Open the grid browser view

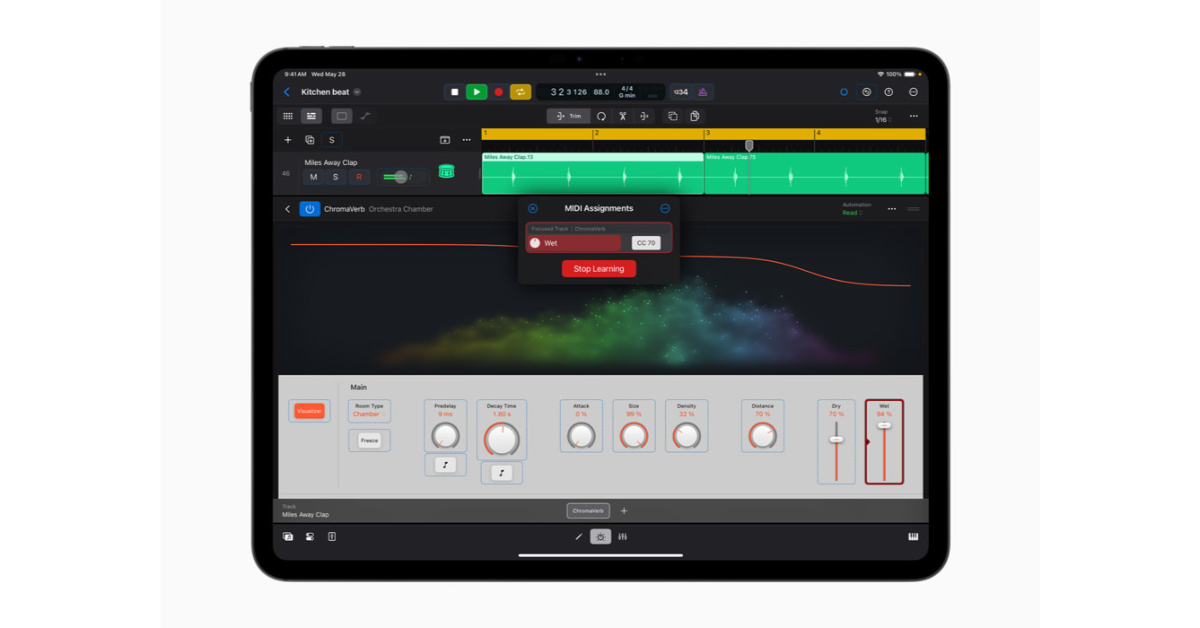click(x=288, y=116)
